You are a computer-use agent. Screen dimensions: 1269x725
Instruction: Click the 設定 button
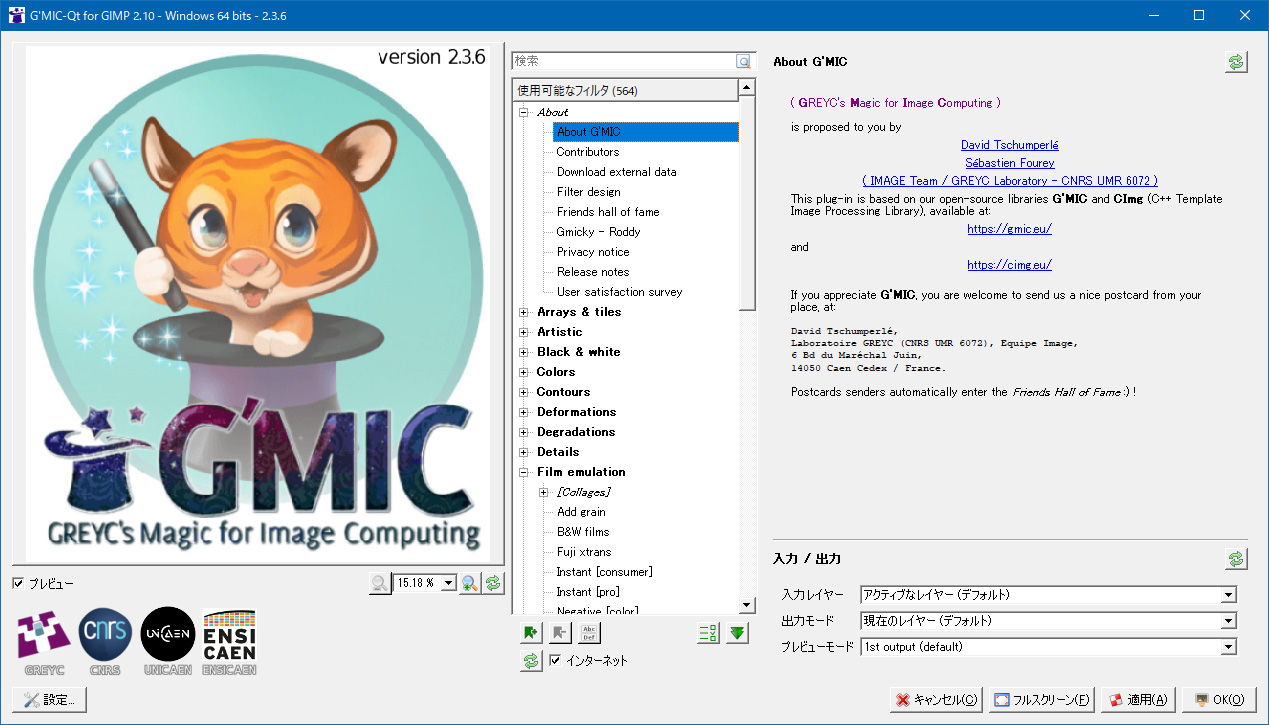(50, 699)
